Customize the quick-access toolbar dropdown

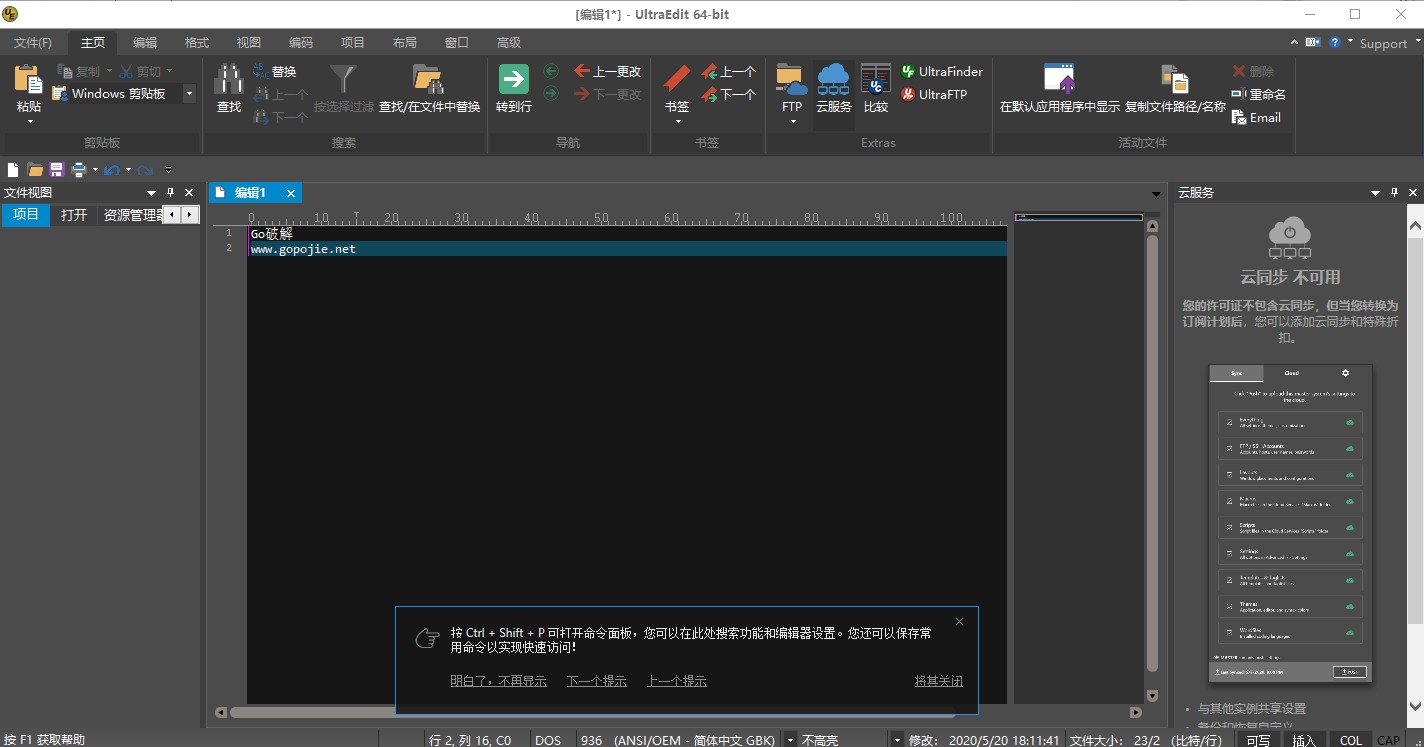168,170
